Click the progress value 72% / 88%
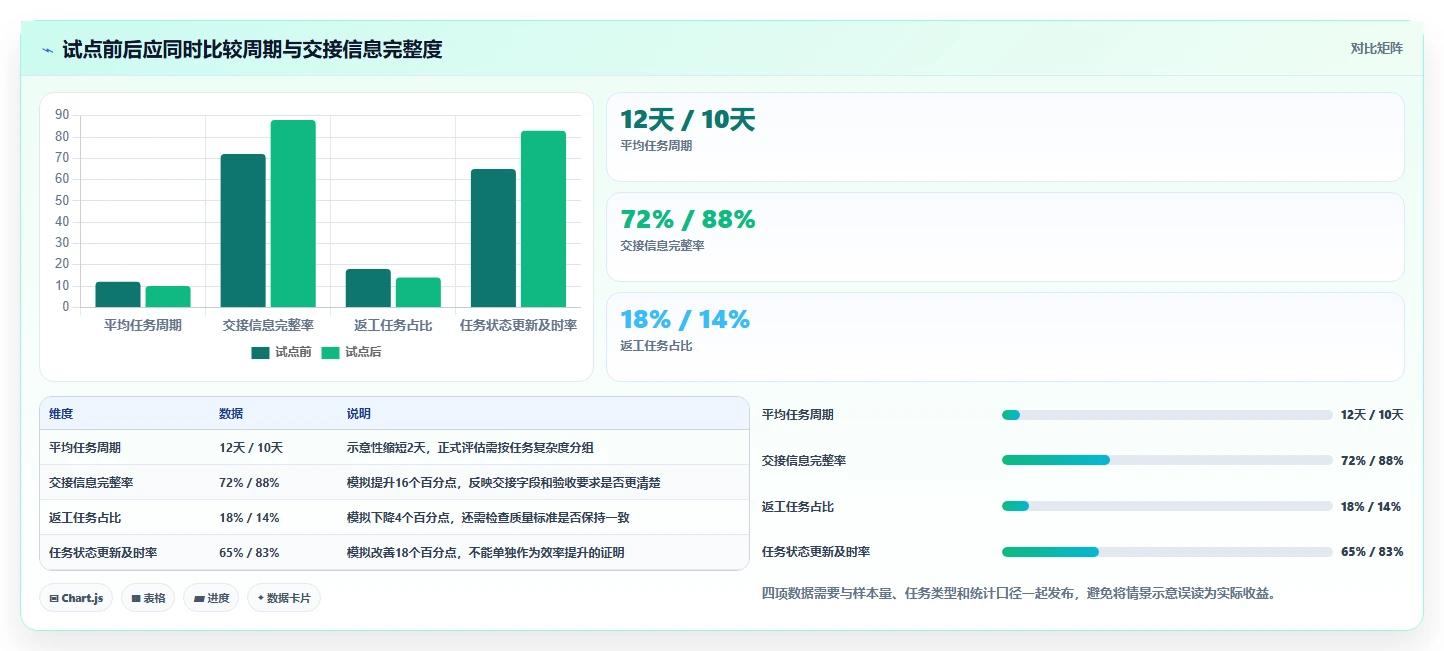The height and width of the screenshot is (651, 1444). click(1372, 461)
